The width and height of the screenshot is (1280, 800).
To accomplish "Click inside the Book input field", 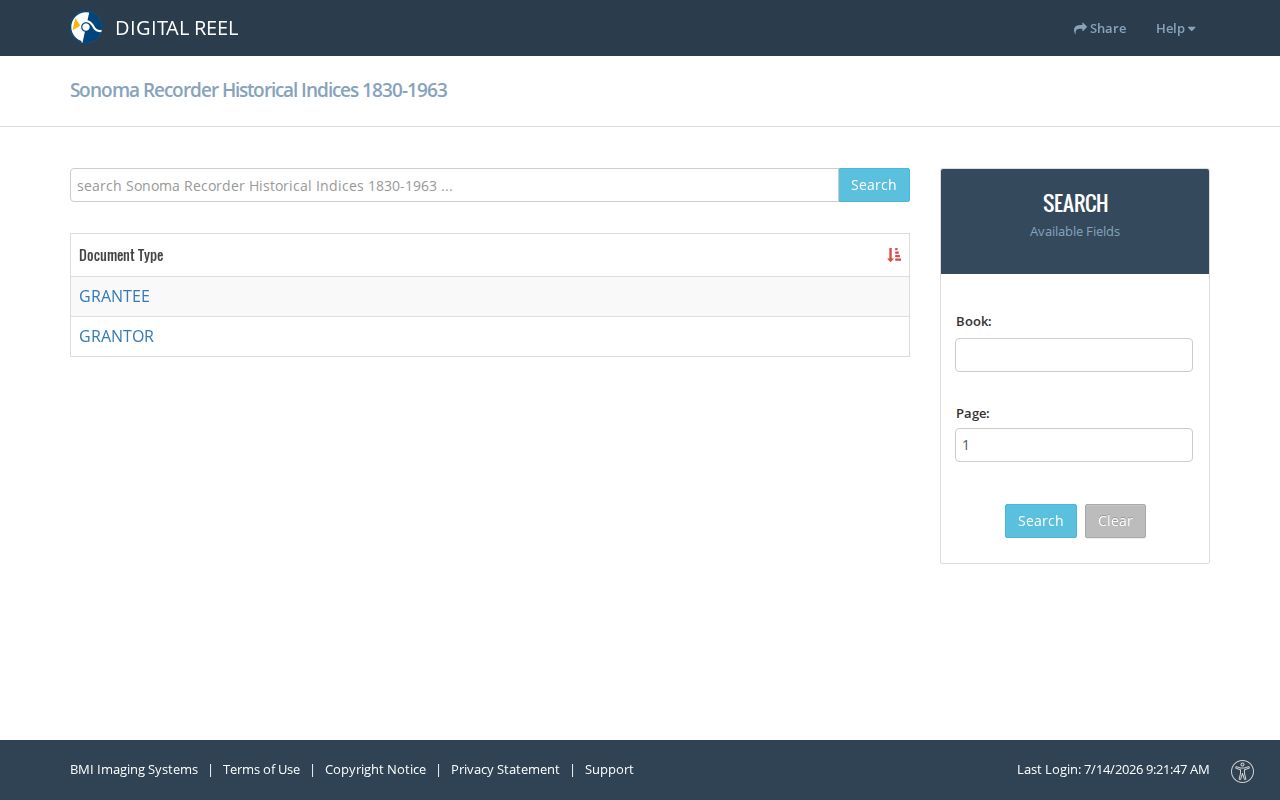I will tap(1074, 355).
